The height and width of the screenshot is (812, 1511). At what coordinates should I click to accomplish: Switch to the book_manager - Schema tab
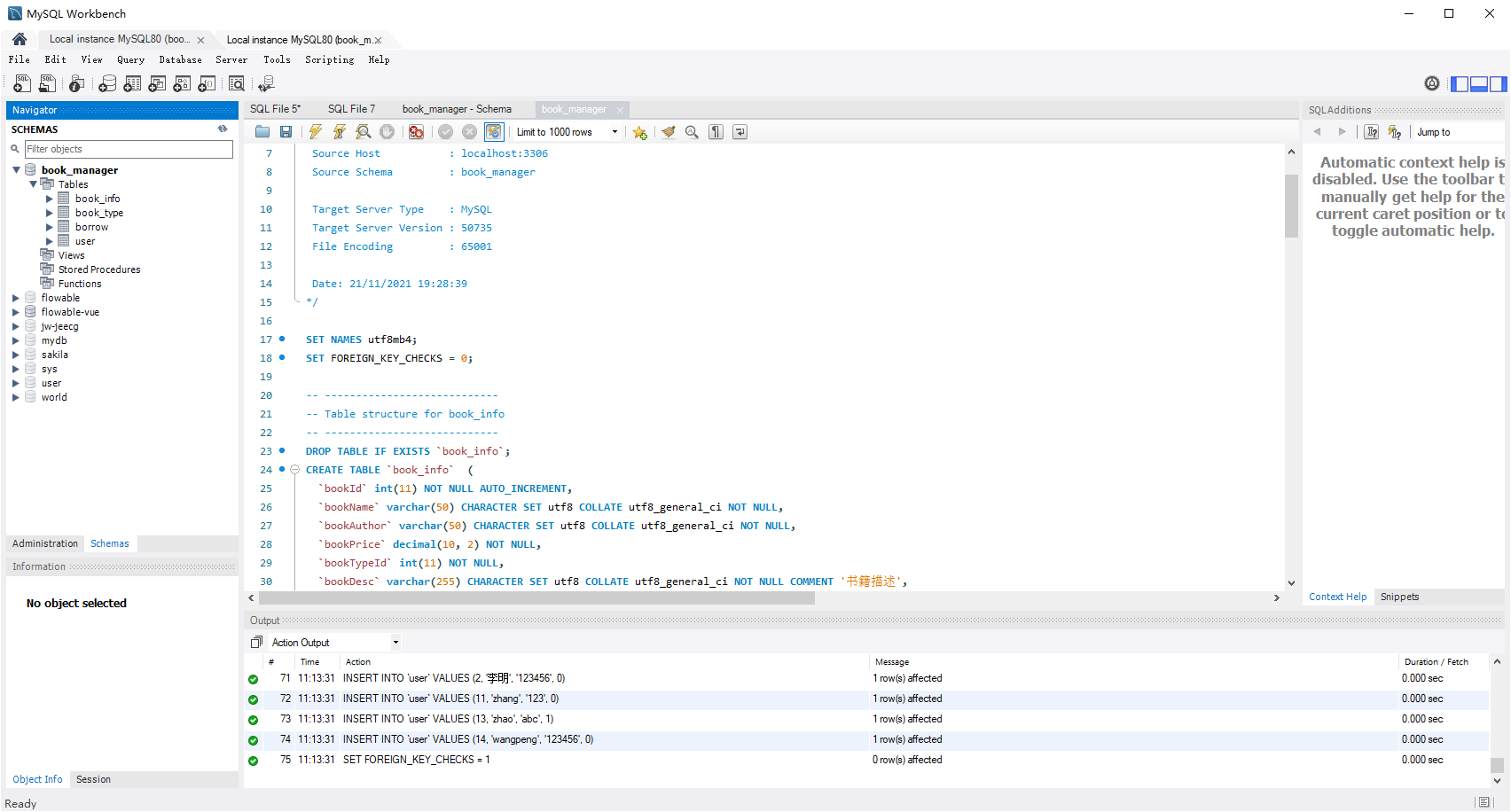click(x=457, y=109)
